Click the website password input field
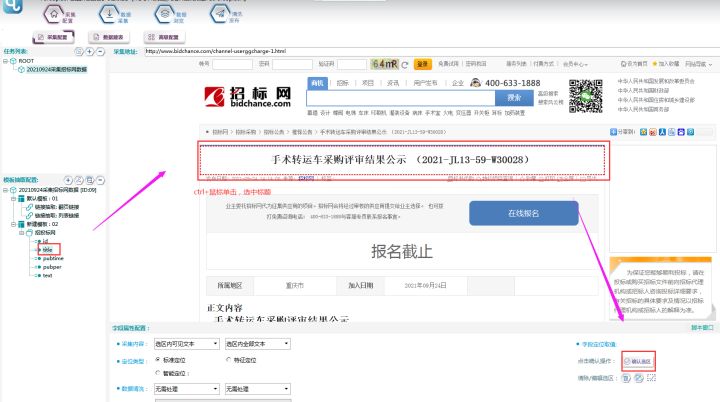 [x=292, y=64]
